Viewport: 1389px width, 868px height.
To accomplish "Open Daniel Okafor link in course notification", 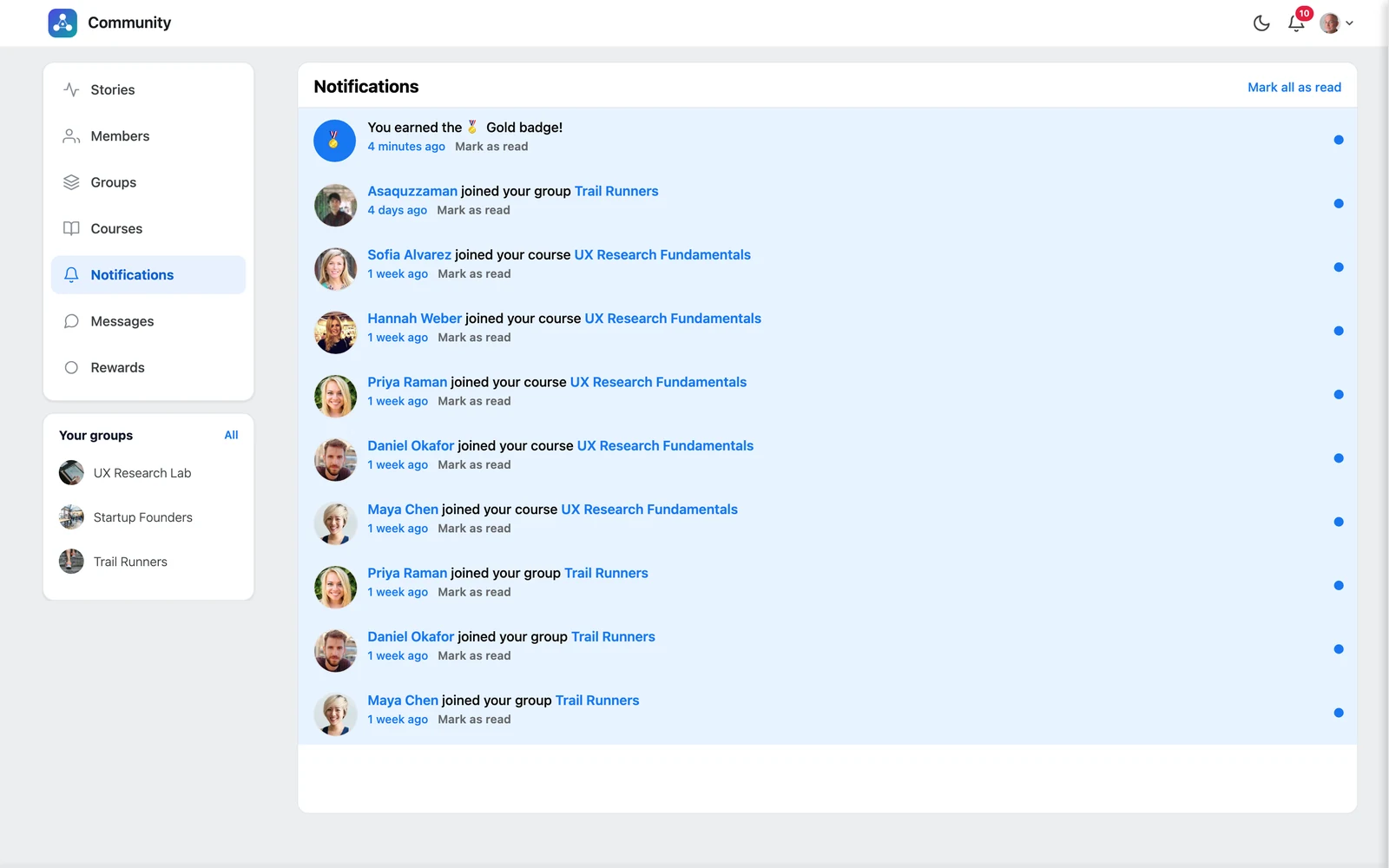I will pyautogui.click(x=411, y=445).
